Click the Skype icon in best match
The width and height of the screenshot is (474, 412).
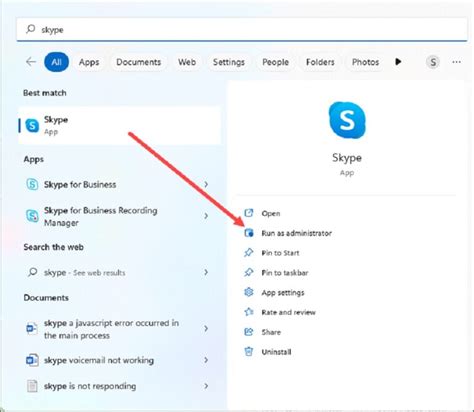click(32, 126)
